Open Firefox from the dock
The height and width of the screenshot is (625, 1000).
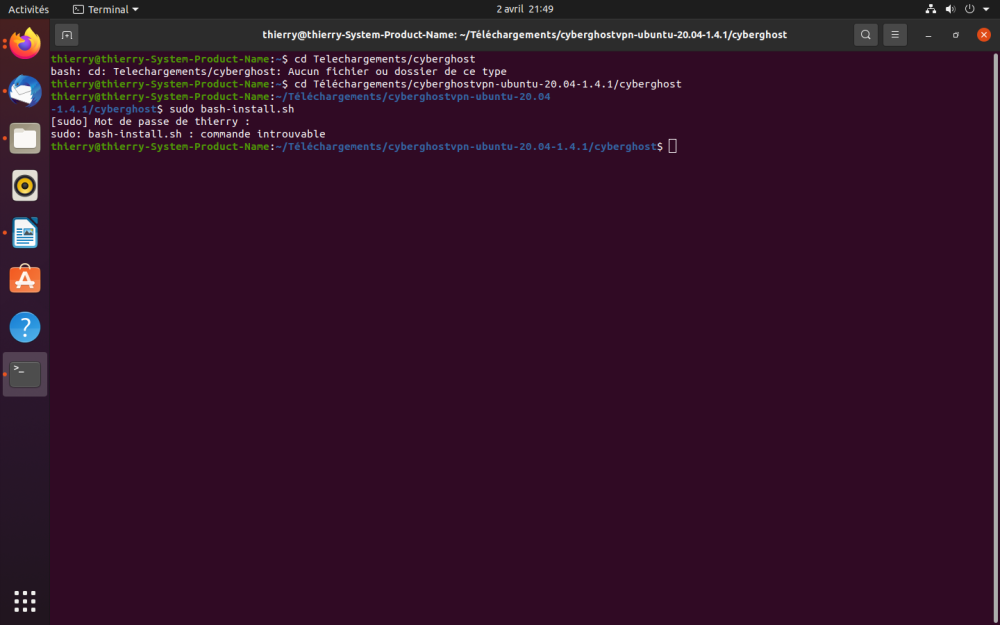tap(25, 43)
